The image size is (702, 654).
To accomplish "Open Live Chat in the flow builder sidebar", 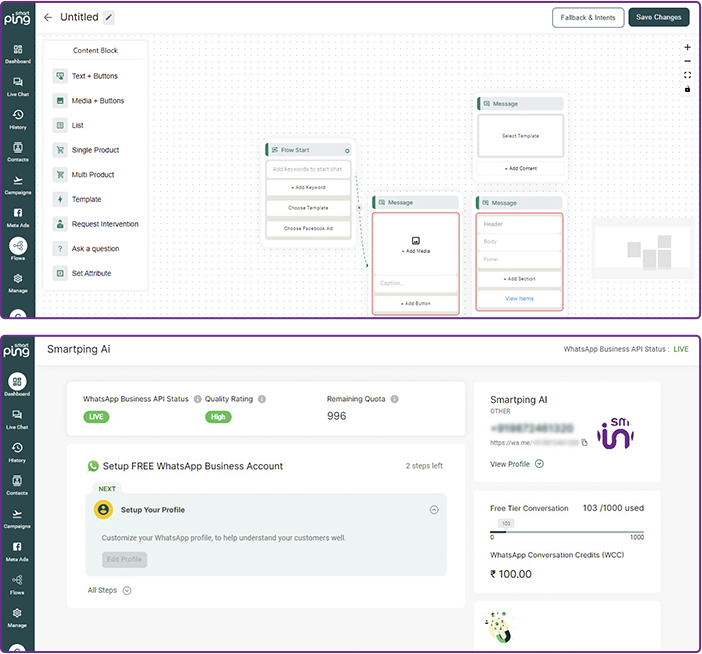I will click(x=18, y=86).
